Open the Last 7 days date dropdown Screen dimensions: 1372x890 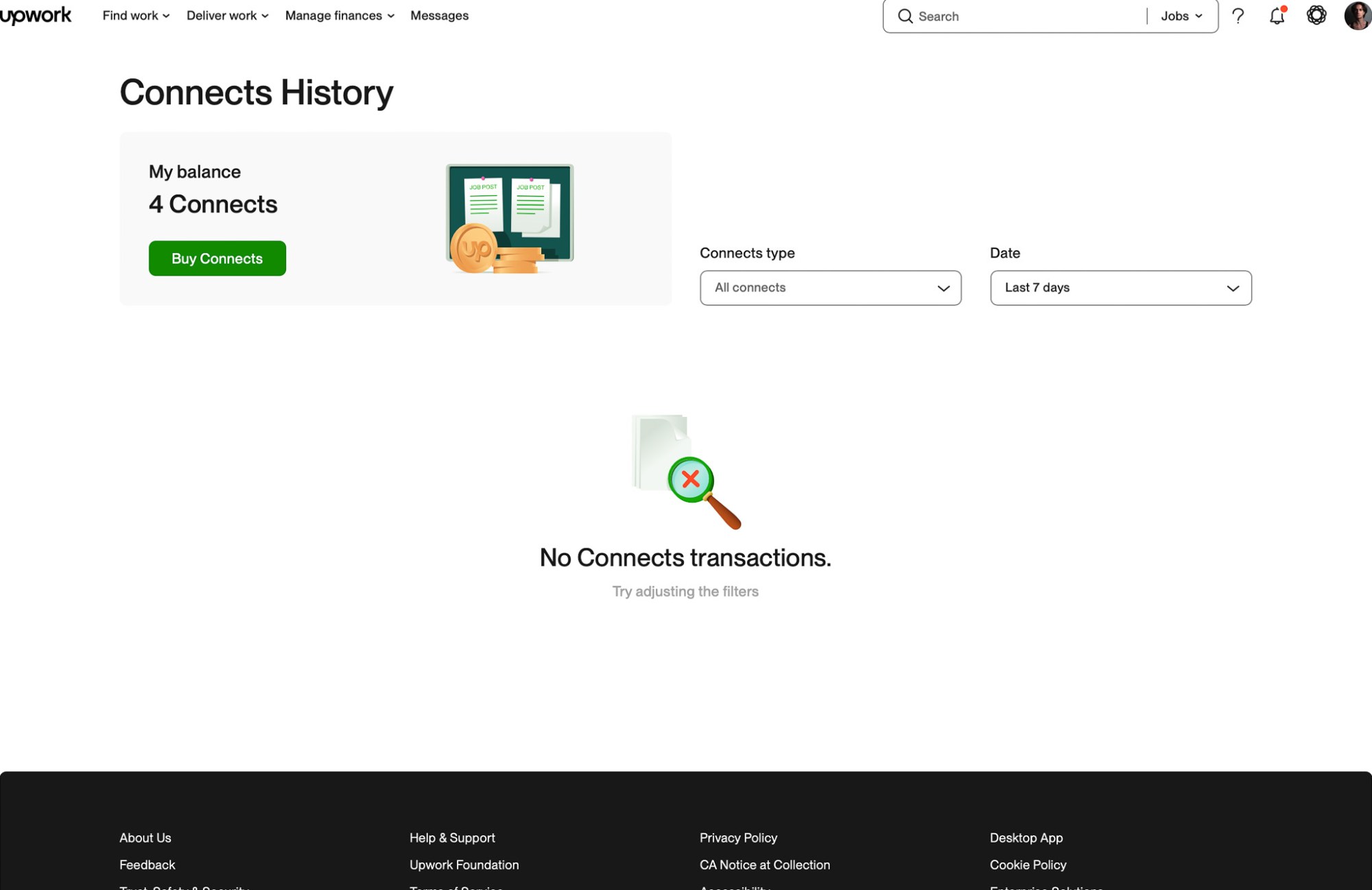pos(1120,288)
